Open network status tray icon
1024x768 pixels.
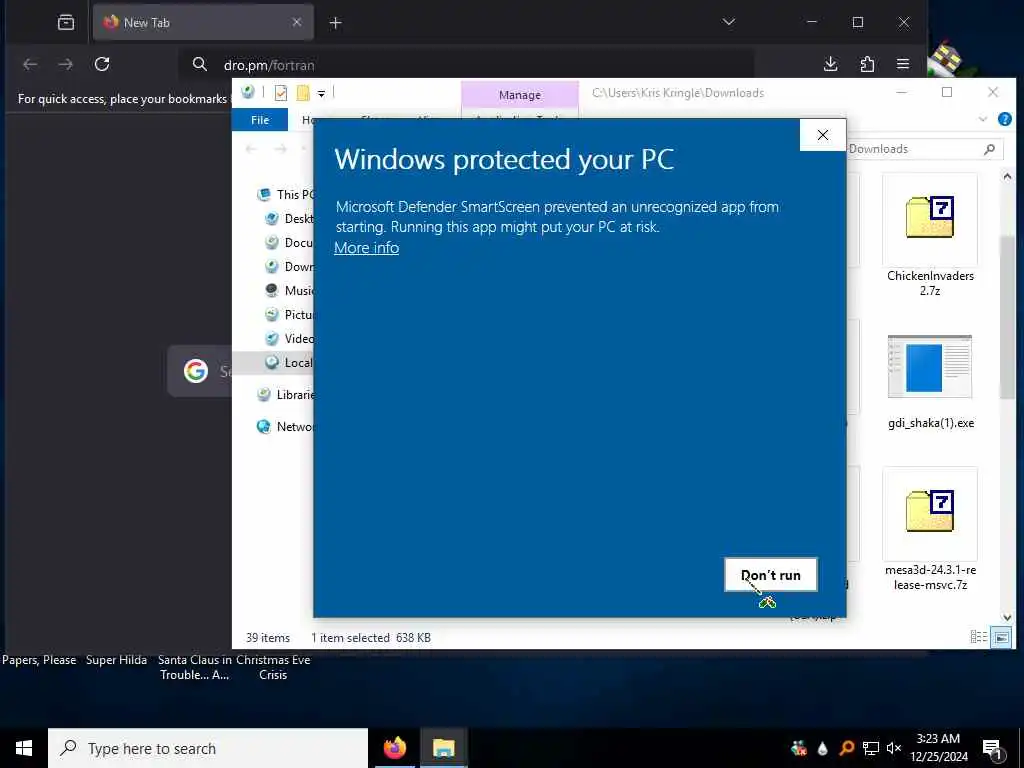pos(871,748)
